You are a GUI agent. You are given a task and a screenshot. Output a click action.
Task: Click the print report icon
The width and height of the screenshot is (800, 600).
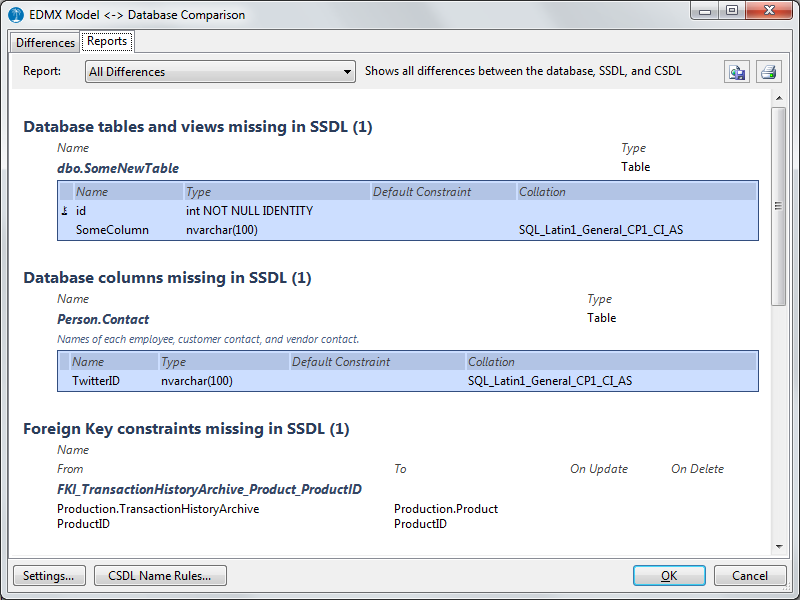(767, 72)
